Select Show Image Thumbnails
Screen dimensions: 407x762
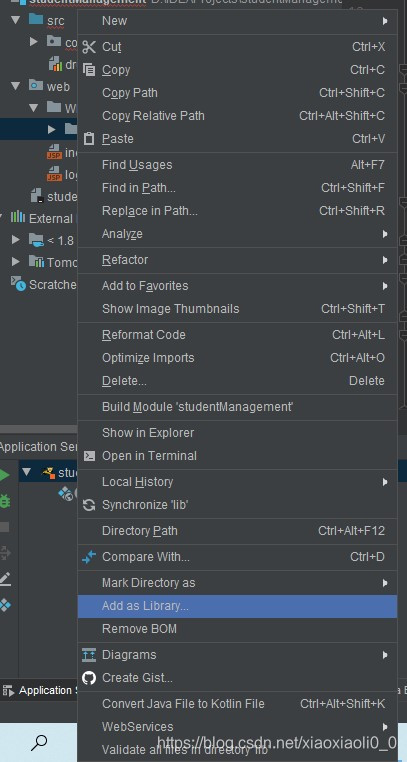237,309
